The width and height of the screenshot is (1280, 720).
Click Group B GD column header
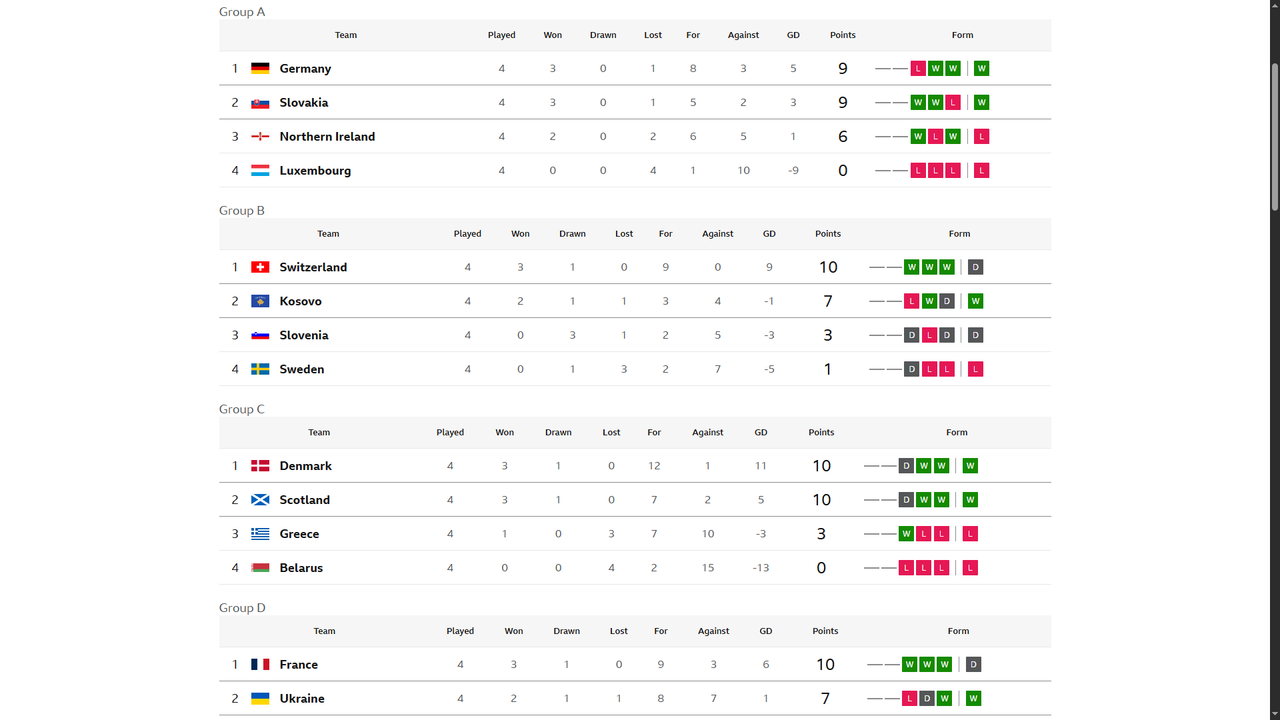click(x=769, y=234)
